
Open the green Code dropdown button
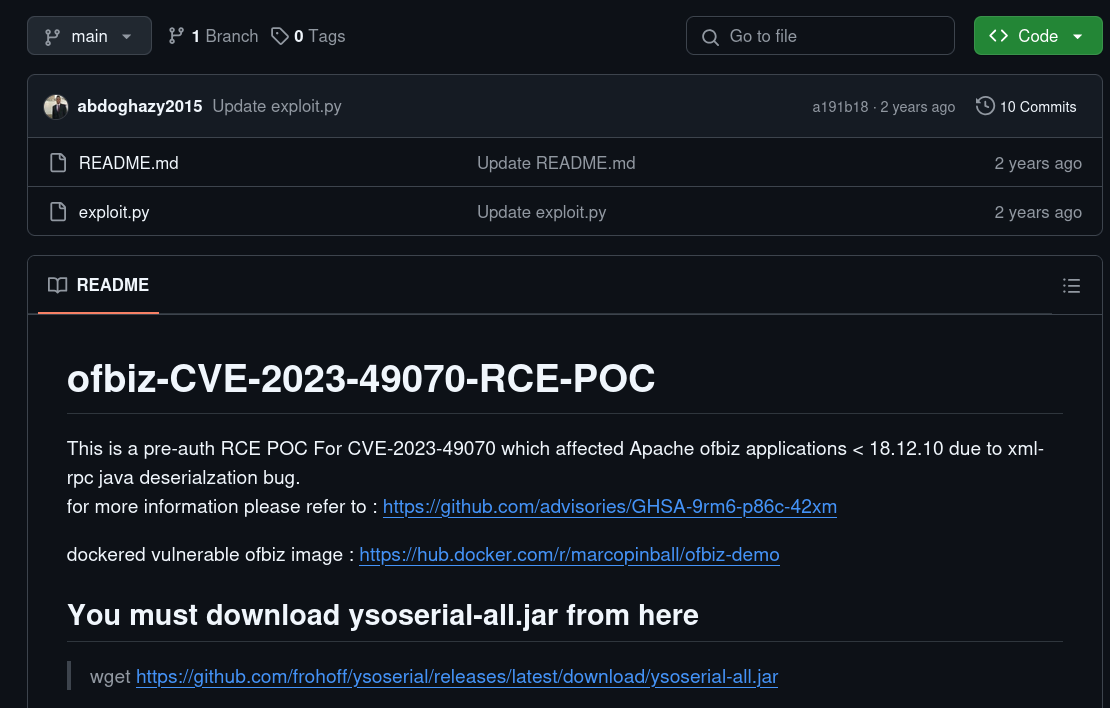point(1038,36)
